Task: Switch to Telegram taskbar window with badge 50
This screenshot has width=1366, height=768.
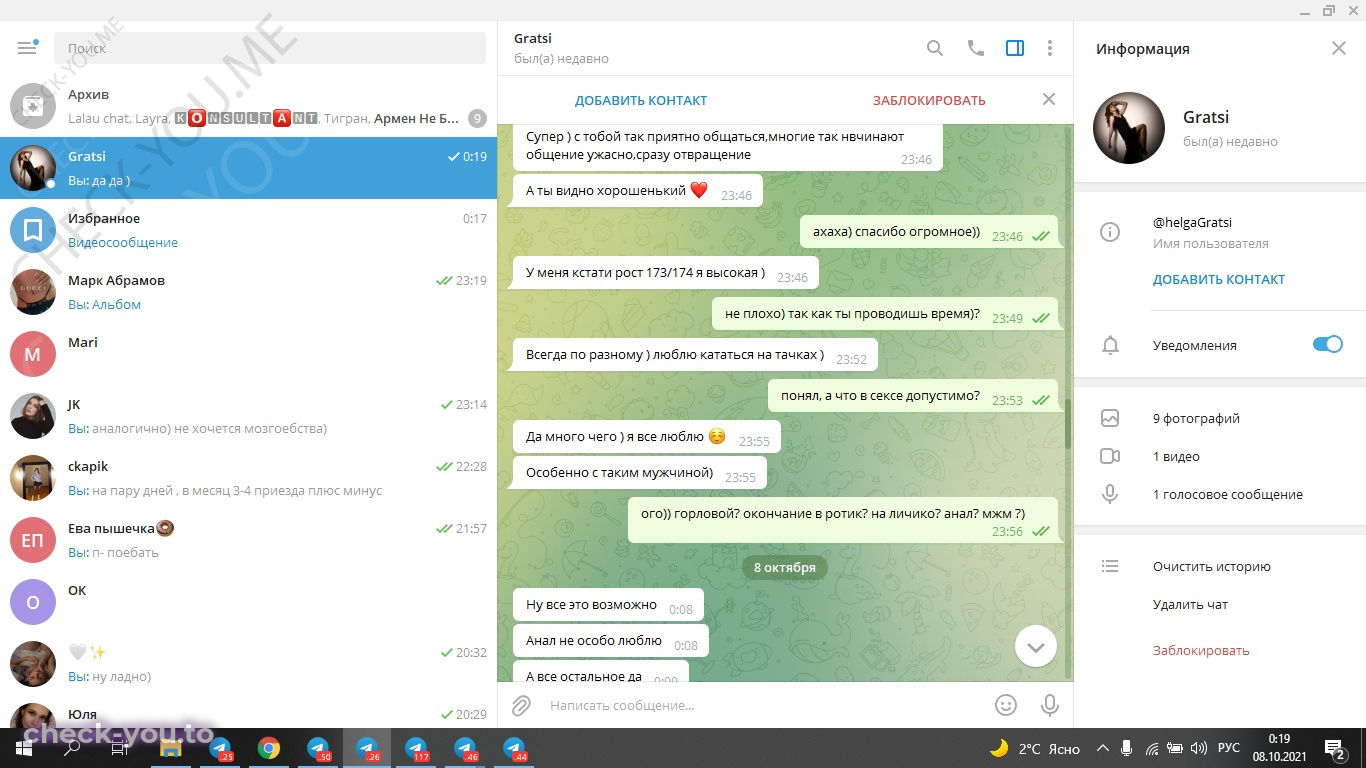Action: pyautogui.click(x=318, y=748)
